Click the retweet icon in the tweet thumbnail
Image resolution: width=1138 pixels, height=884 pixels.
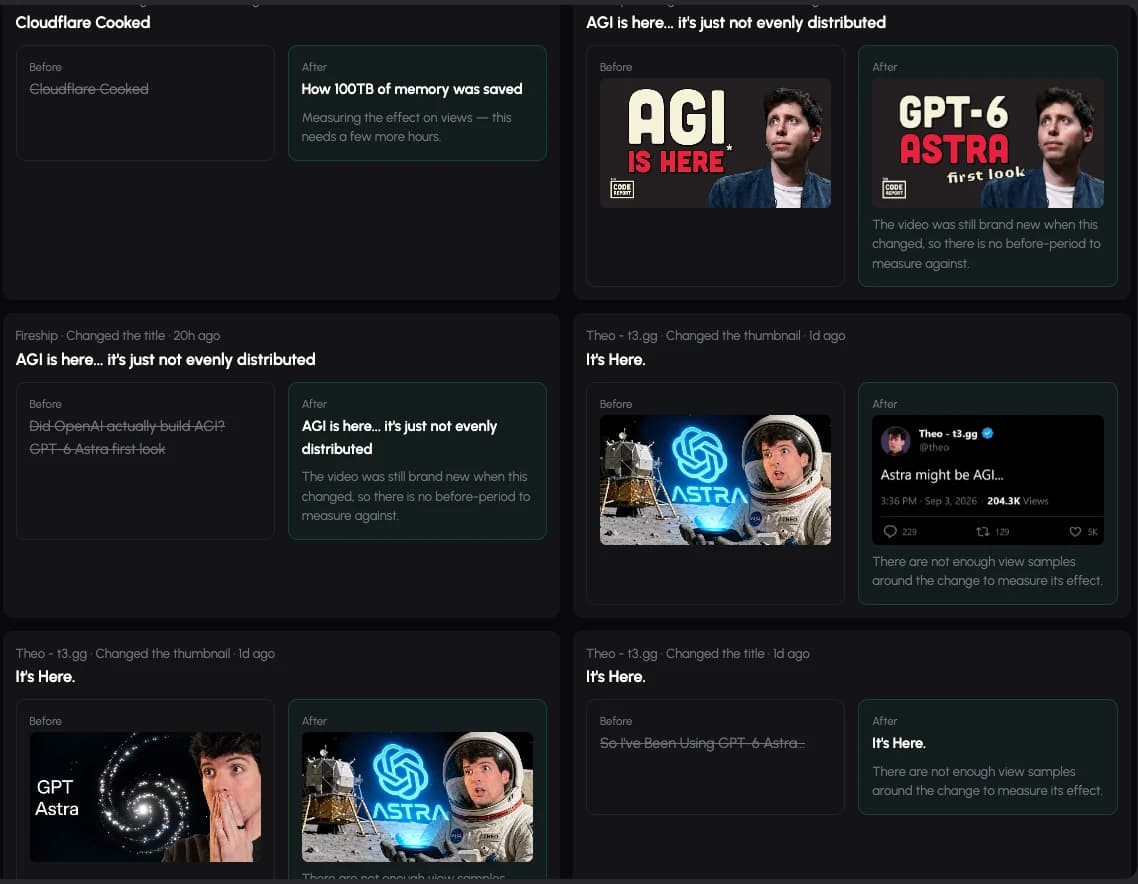(x=983, y=531)
